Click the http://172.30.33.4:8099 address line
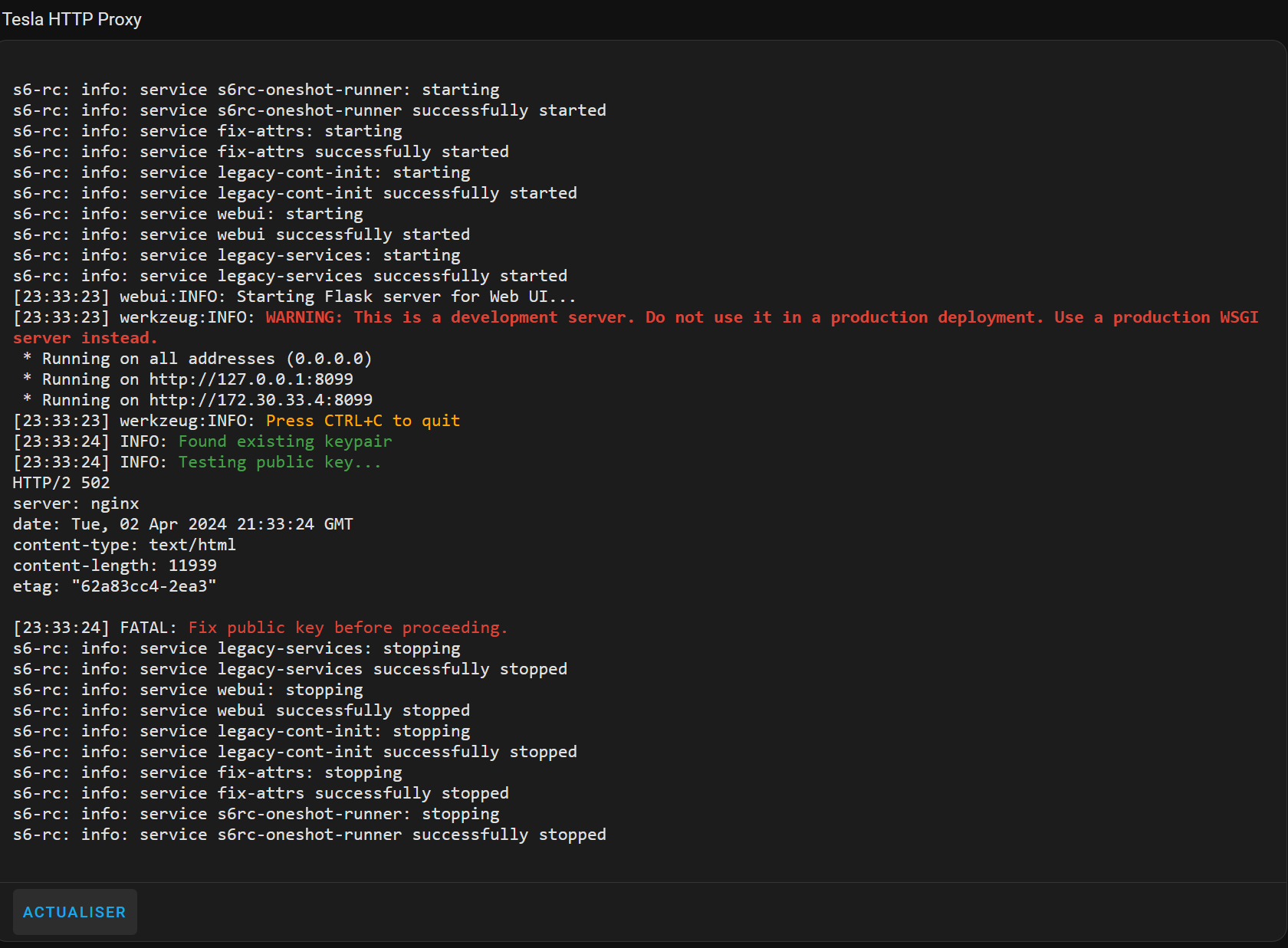The image size is (1288, 948). pyautogui.click(x=198, y=400)
